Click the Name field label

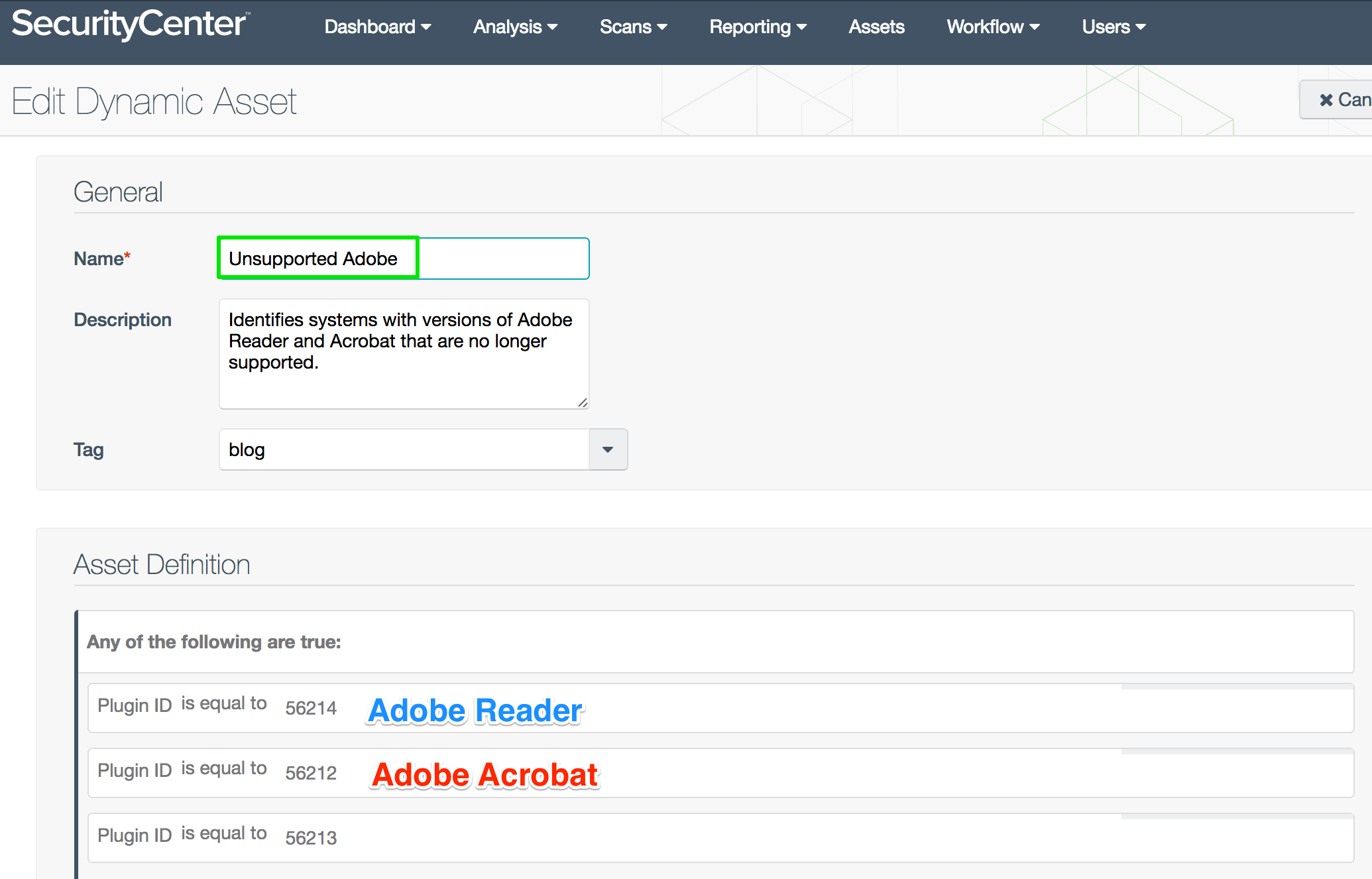coord(102,259)
